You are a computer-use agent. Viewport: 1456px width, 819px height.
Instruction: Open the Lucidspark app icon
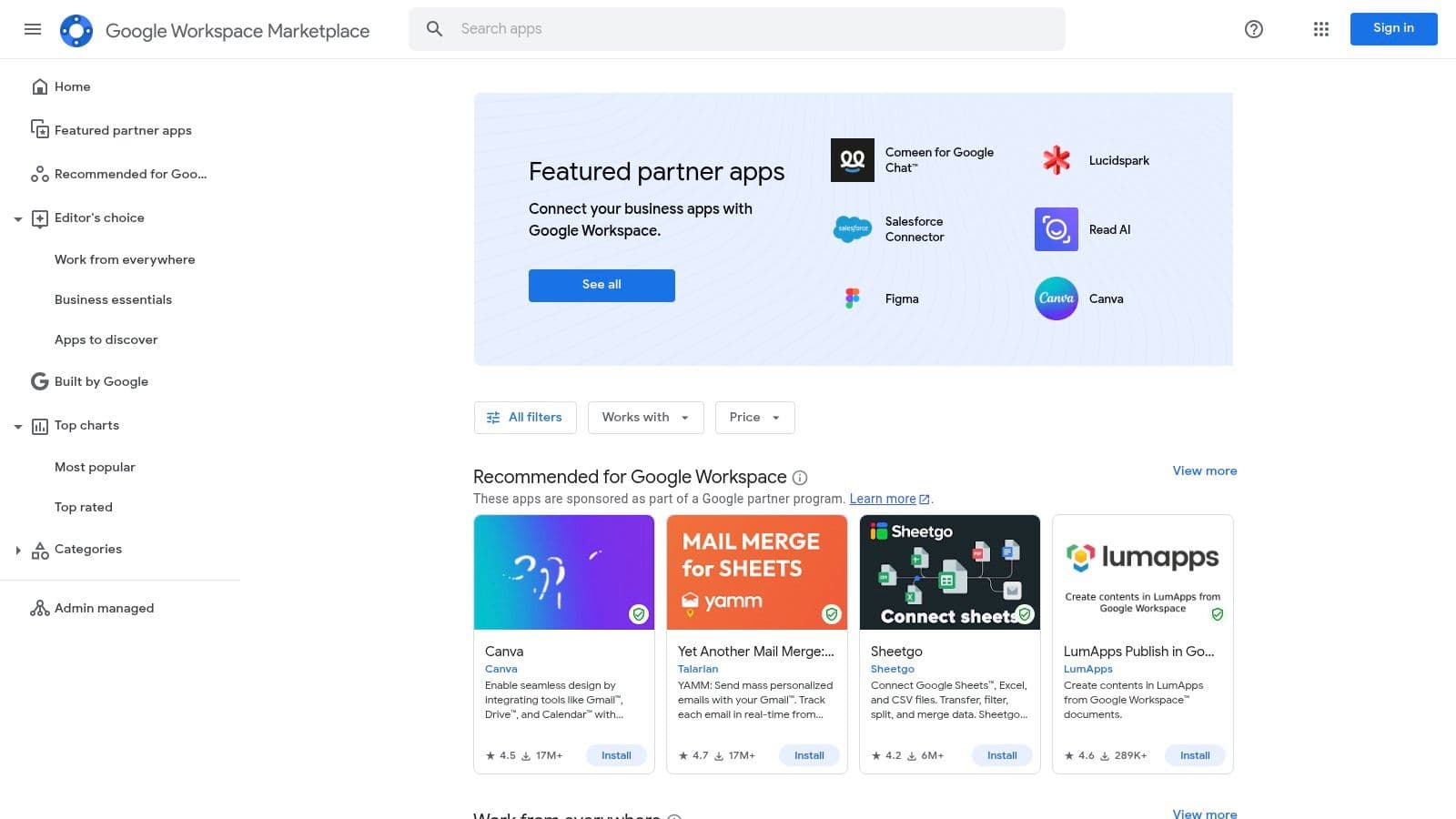[1056, 159]
